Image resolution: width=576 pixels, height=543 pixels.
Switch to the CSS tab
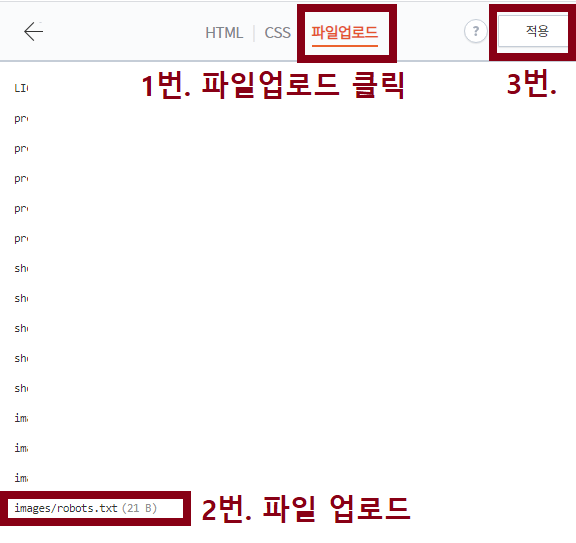(x=277, y=33)
